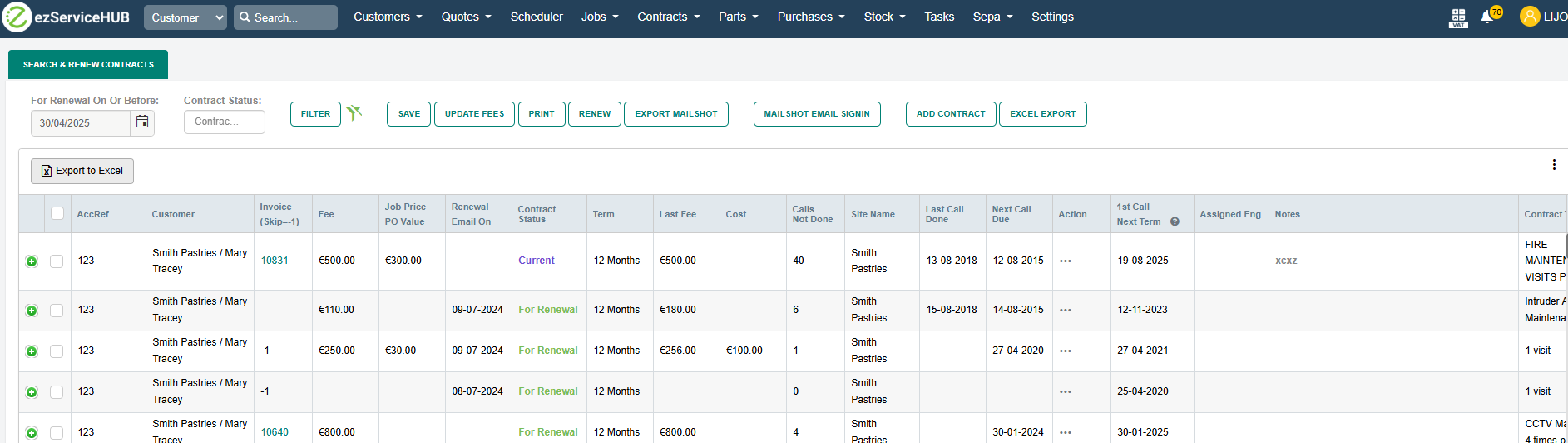Click the SAVE button
This screenshot has width=1568, height=443.
tap(409, 114)
